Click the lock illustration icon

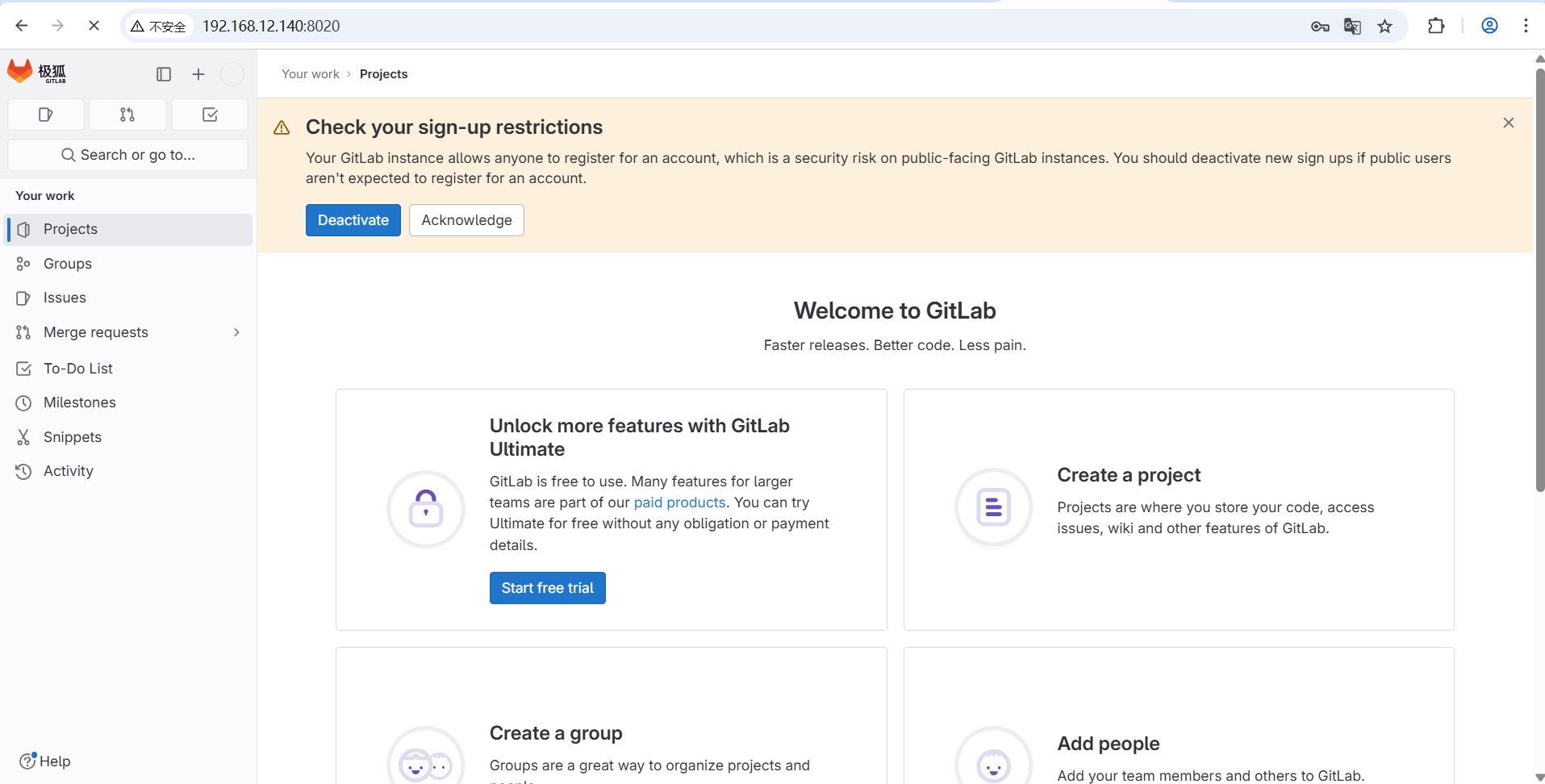[x=426, y=509]
